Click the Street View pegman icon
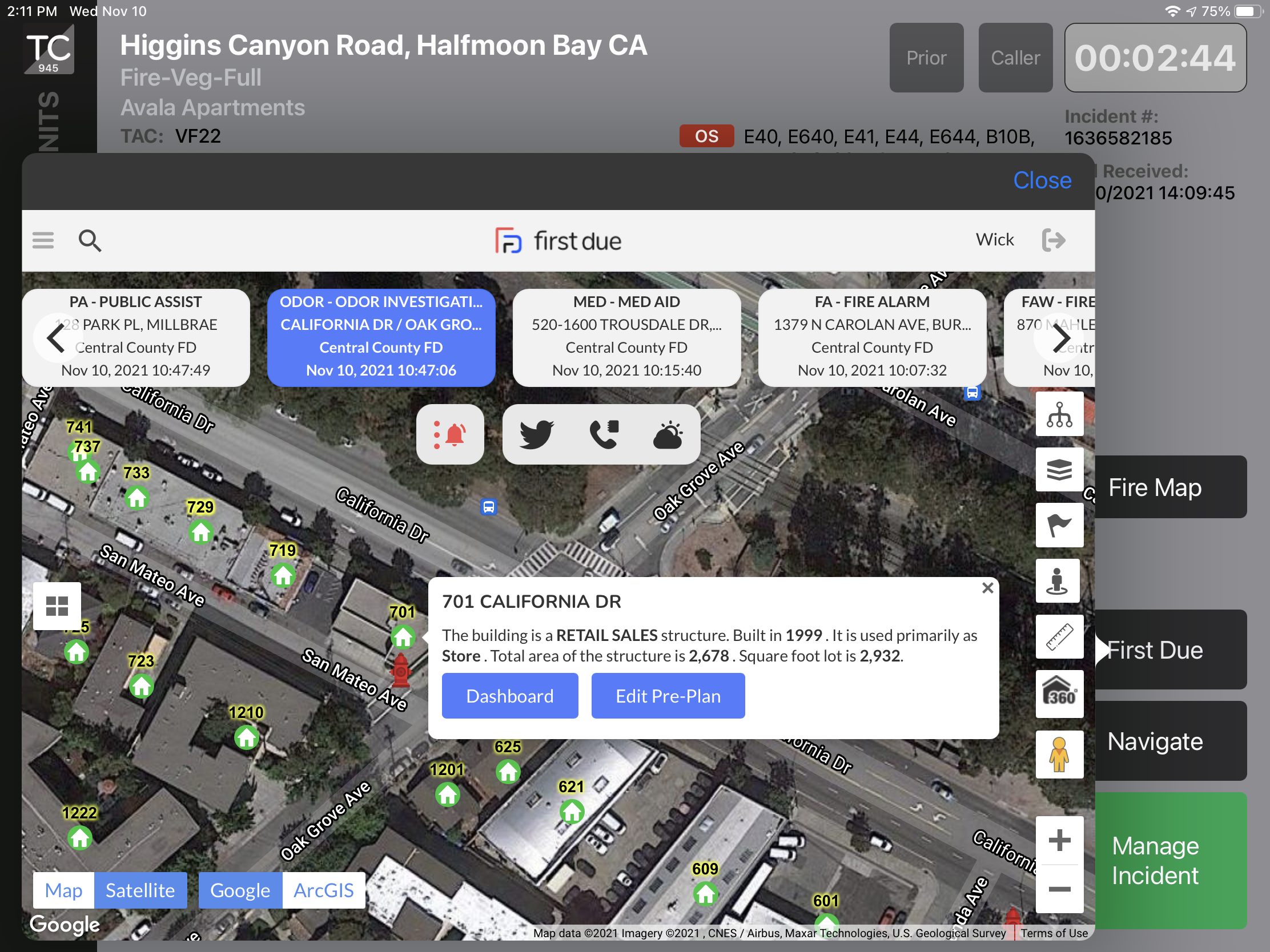 [1059, 754]
